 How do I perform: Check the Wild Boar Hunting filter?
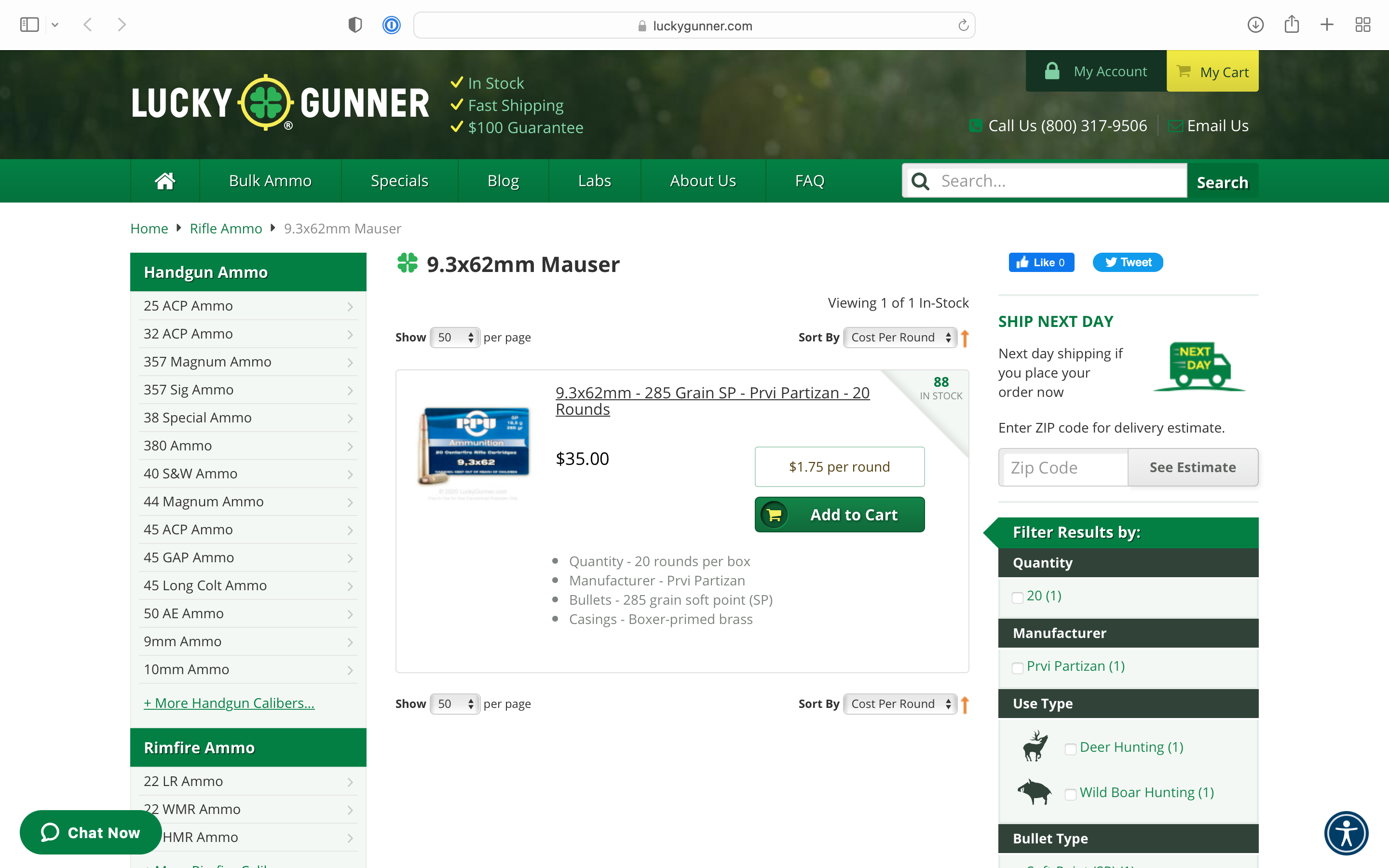click(1070, 794)
